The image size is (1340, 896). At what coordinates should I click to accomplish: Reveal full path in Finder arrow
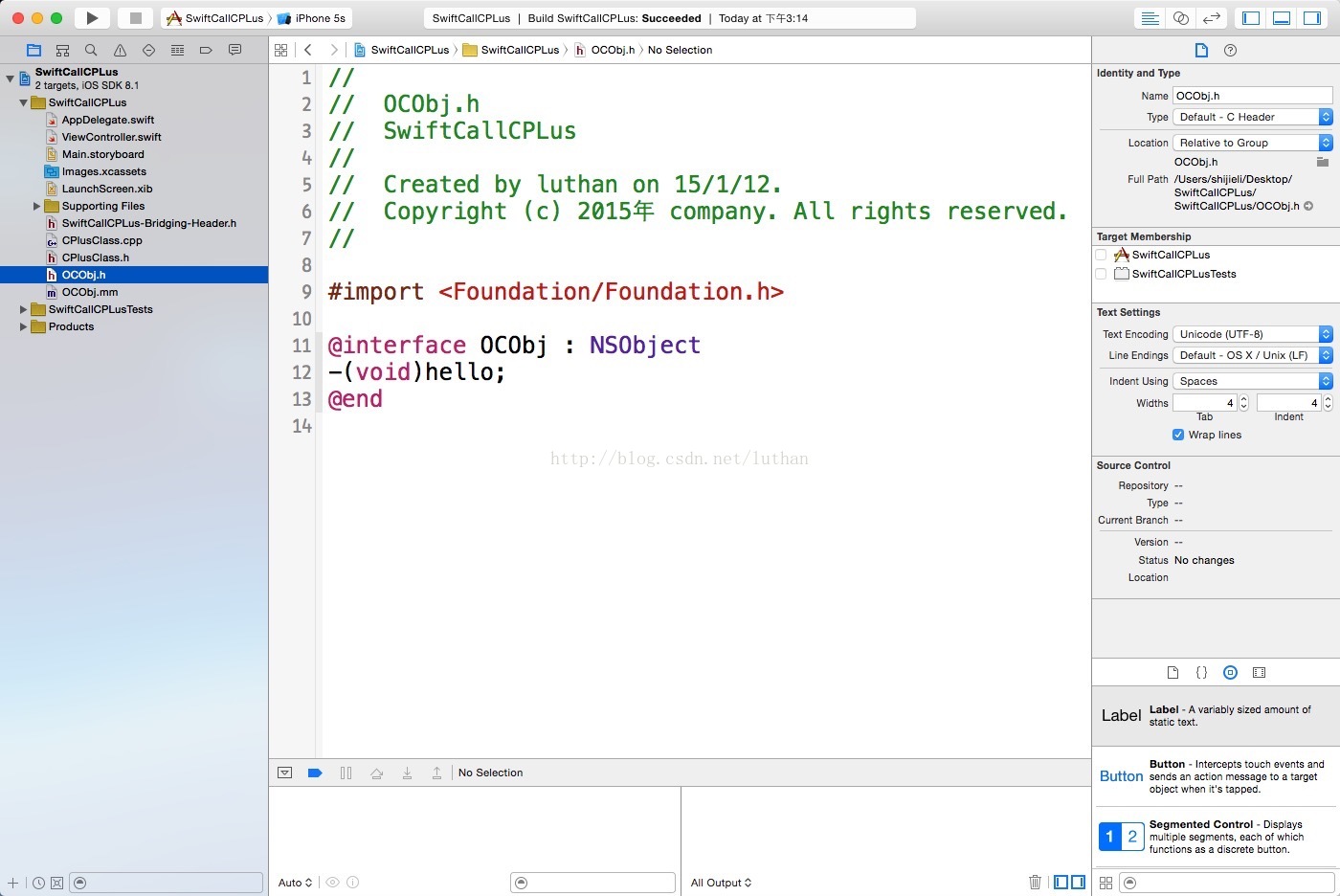tap(1308, 206)
